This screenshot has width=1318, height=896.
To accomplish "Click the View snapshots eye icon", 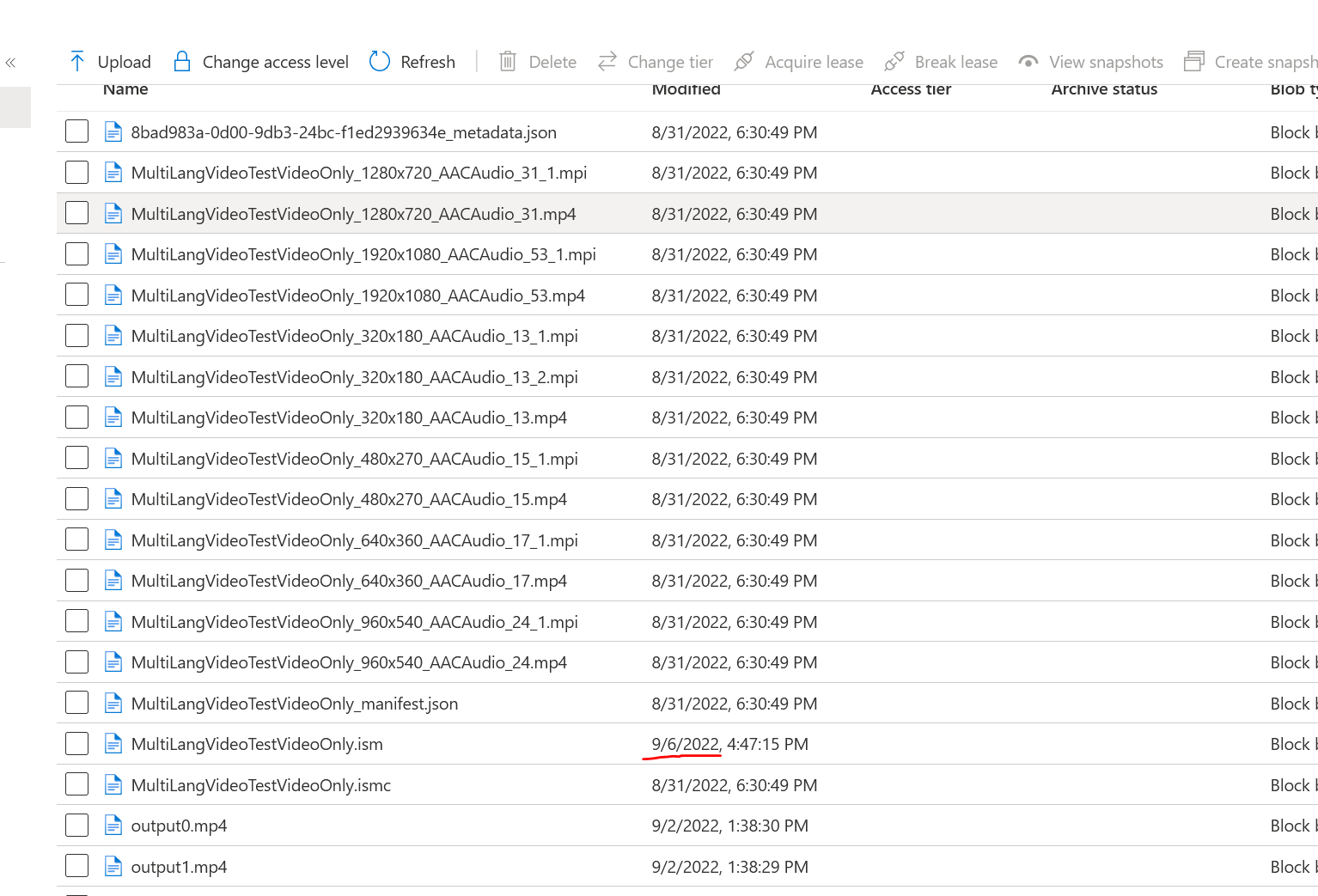I will pyautogui.click(x=1028, y=61).
